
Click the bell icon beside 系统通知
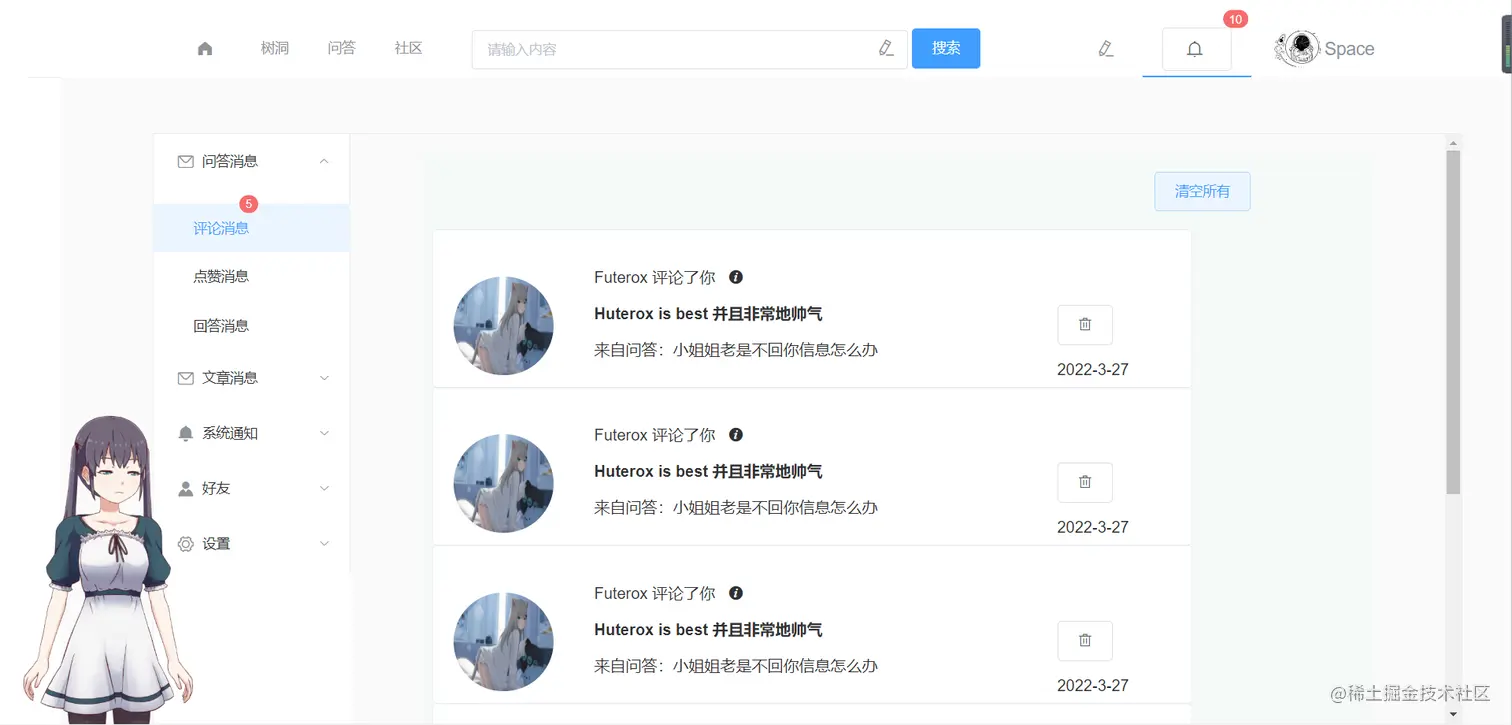click(185, 432)
